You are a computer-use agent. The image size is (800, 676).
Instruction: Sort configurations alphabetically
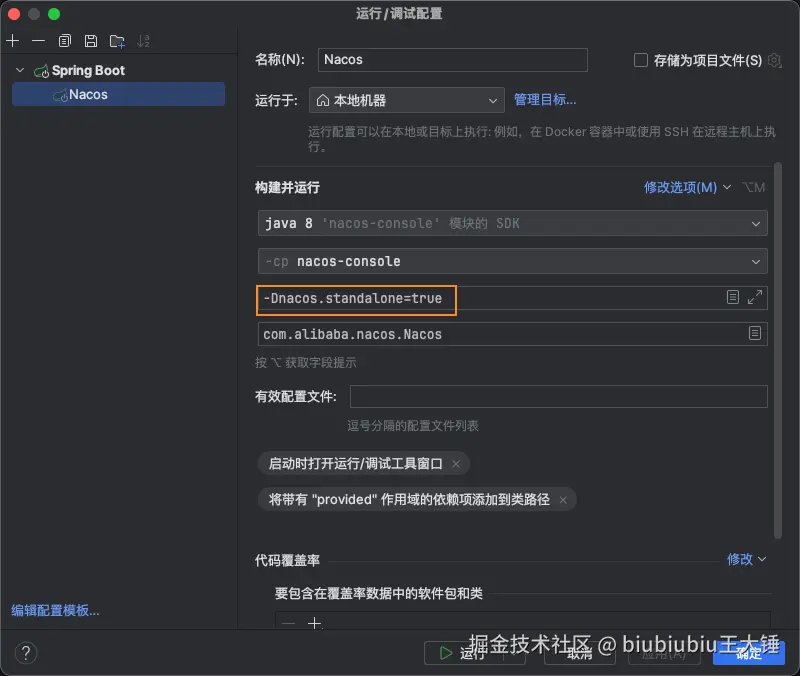143,41
